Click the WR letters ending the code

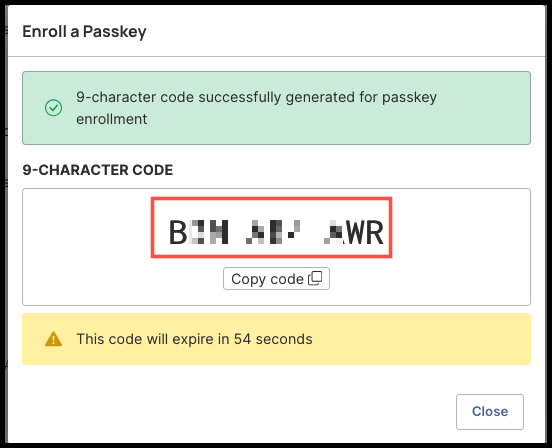point(365,232)
